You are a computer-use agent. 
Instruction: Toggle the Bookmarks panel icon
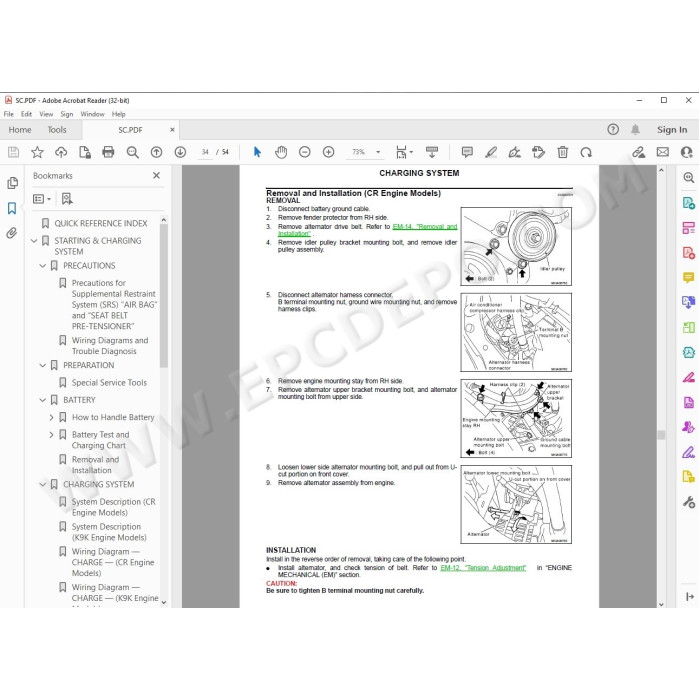tap(12, 208)
